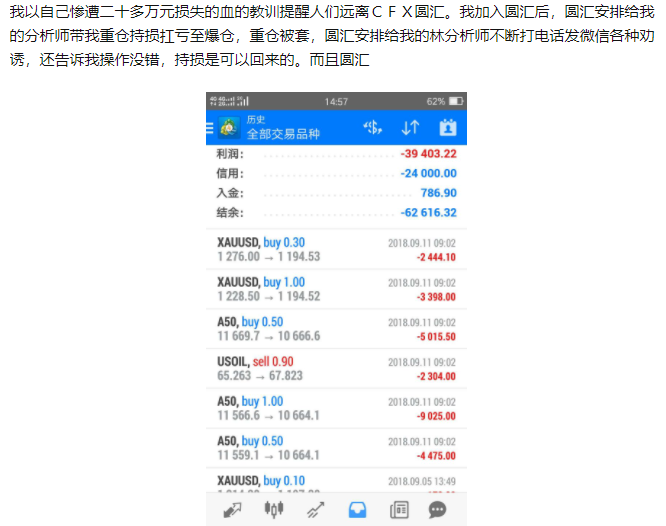
Task: Click the loss amount -3 398.00
Action: tap(436, 297)
